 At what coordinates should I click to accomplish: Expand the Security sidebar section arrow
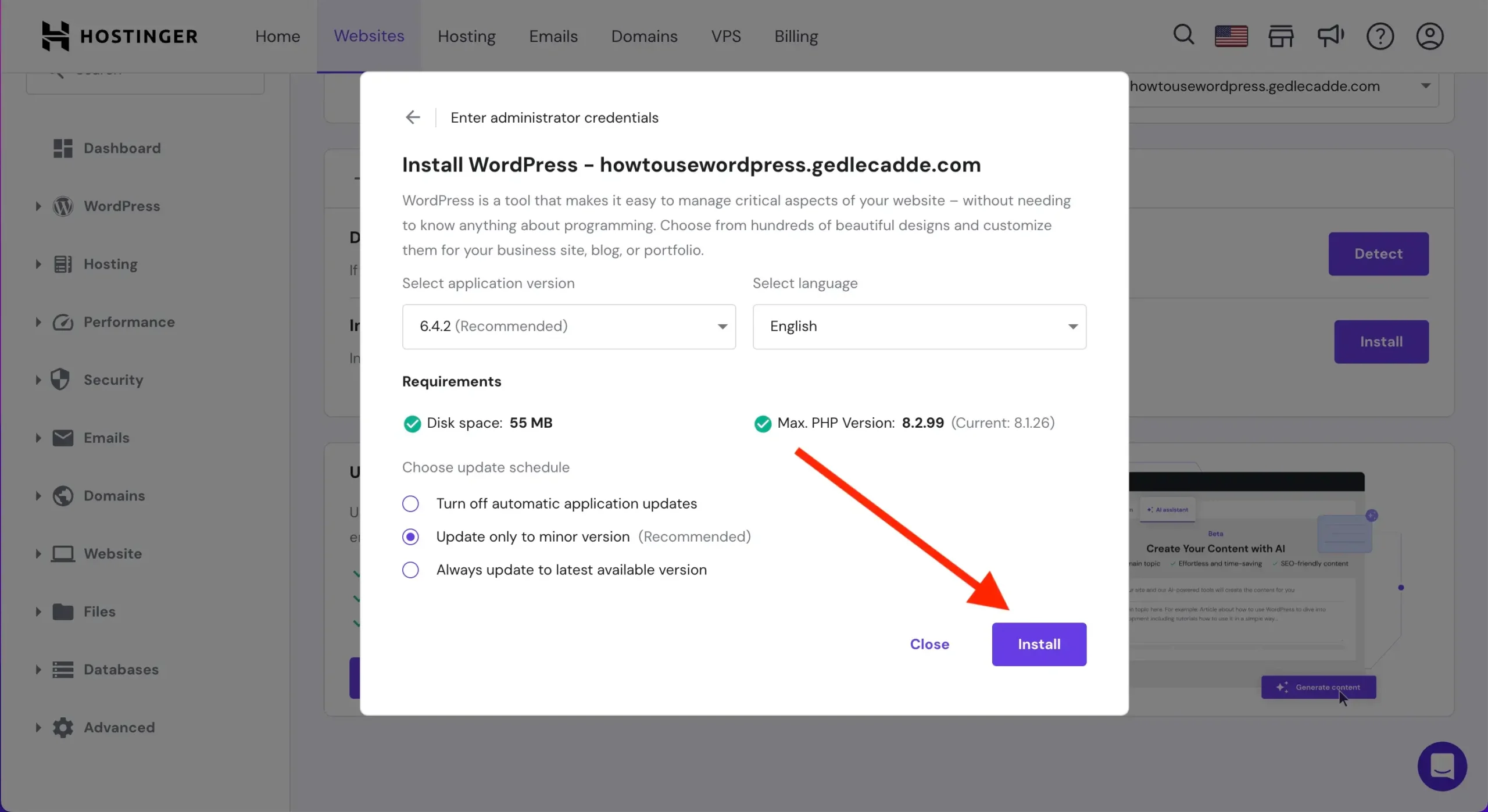point(38,380)
